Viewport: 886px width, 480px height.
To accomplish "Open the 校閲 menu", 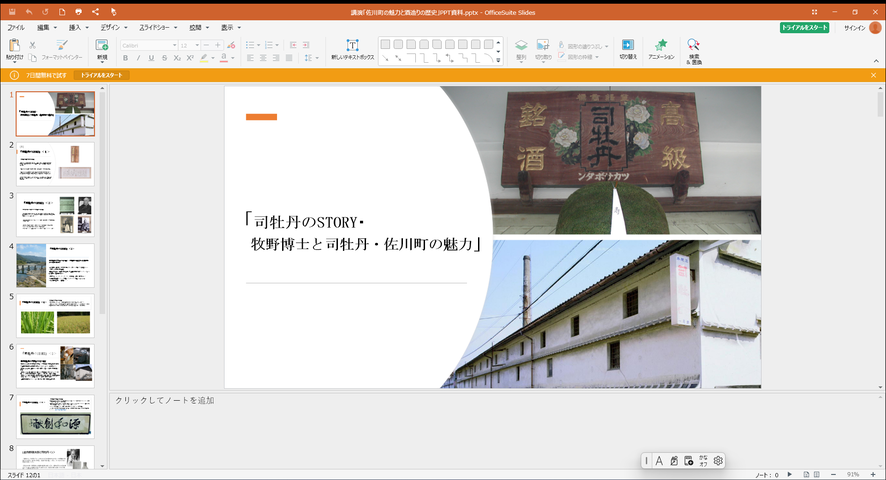I will [x=198, y=27].
